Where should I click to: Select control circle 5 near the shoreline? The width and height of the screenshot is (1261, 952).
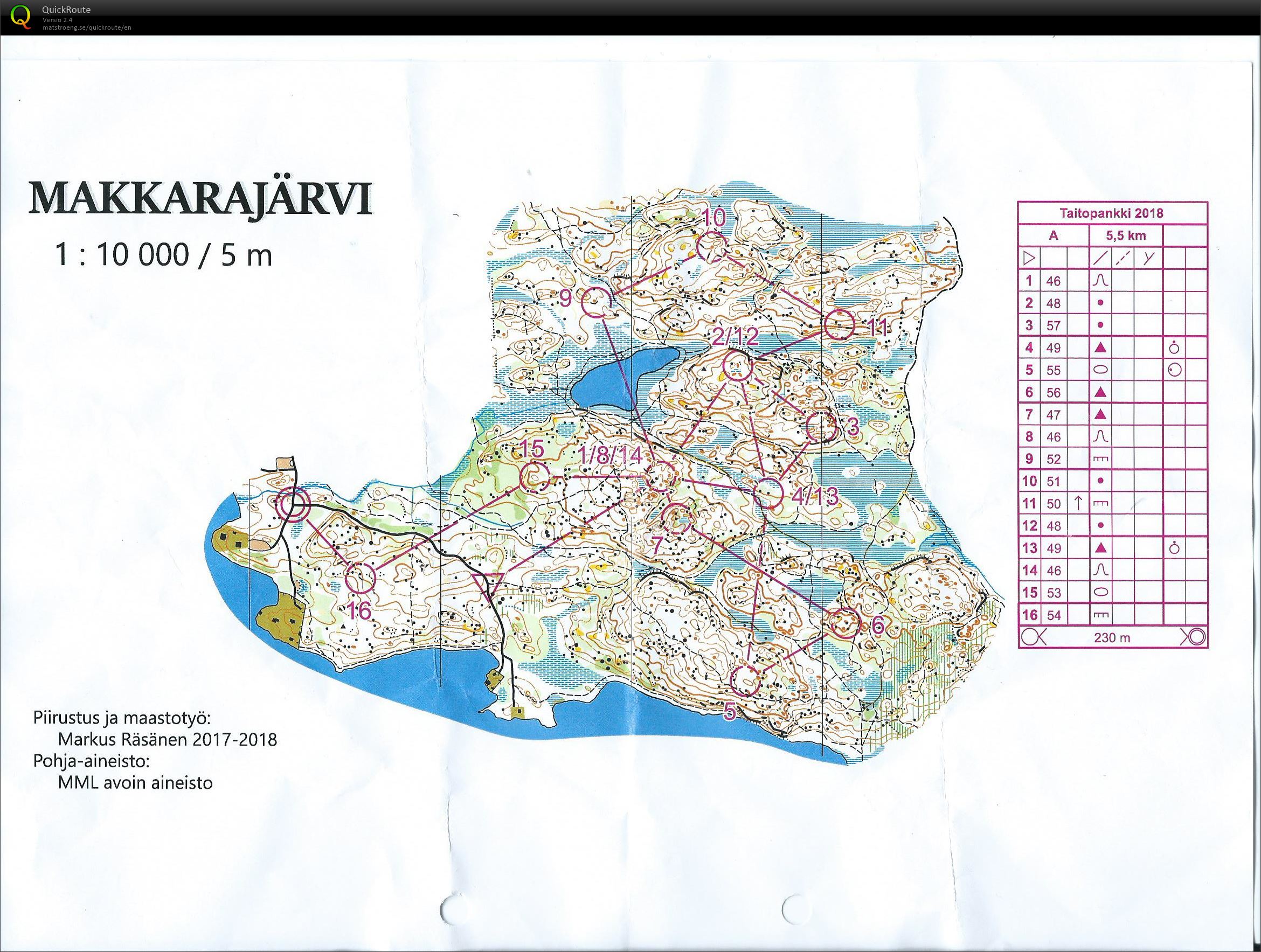click(746, 680)
